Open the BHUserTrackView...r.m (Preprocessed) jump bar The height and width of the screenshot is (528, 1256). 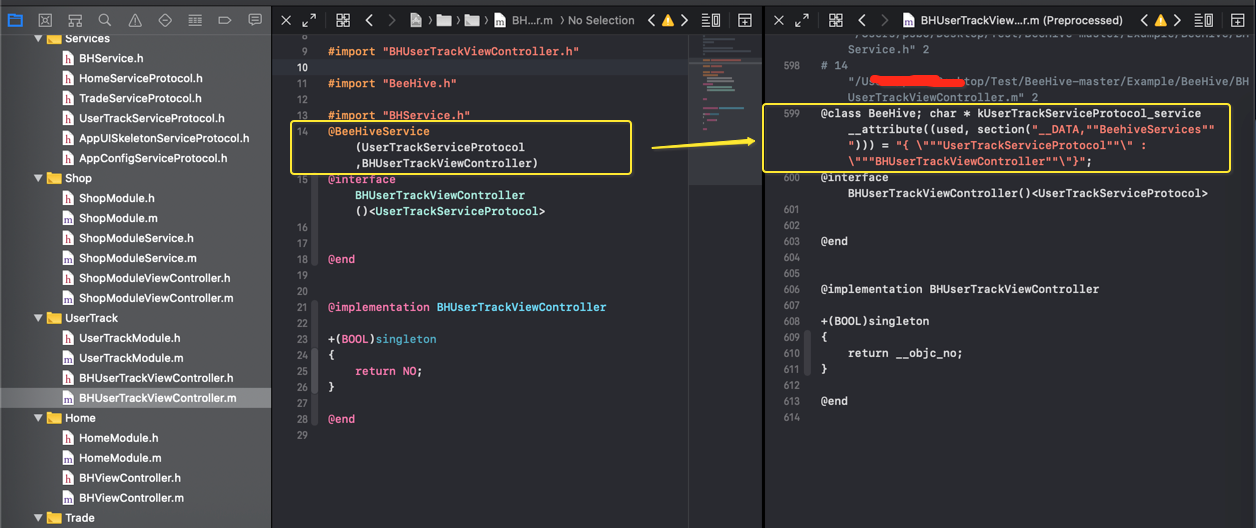tap(1012, 20)
